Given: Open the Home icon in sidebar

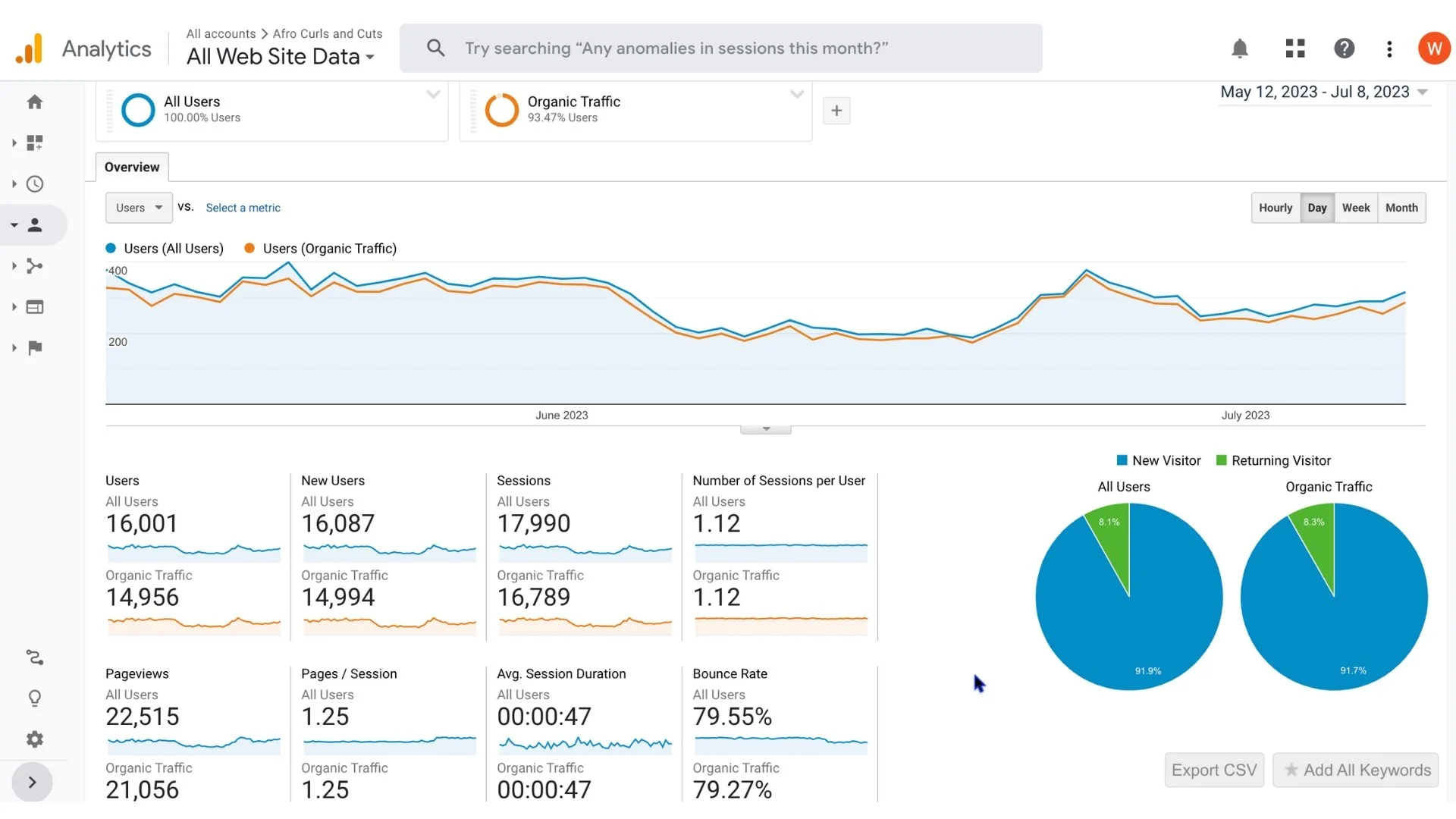Looking at the screenshot, I should 35,102.
